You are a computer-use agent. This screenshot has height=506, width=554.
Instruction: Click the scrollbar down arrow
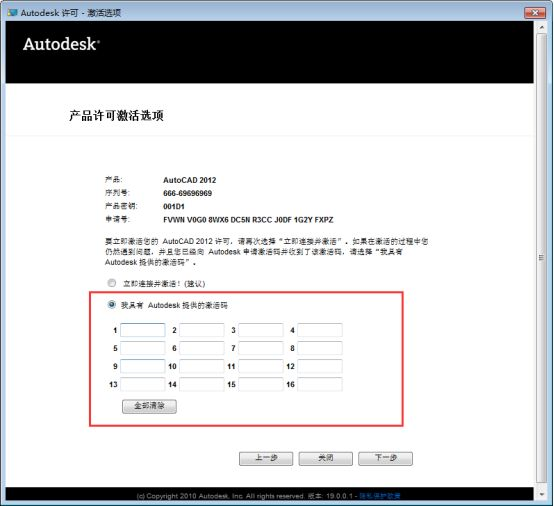(542, 494)
